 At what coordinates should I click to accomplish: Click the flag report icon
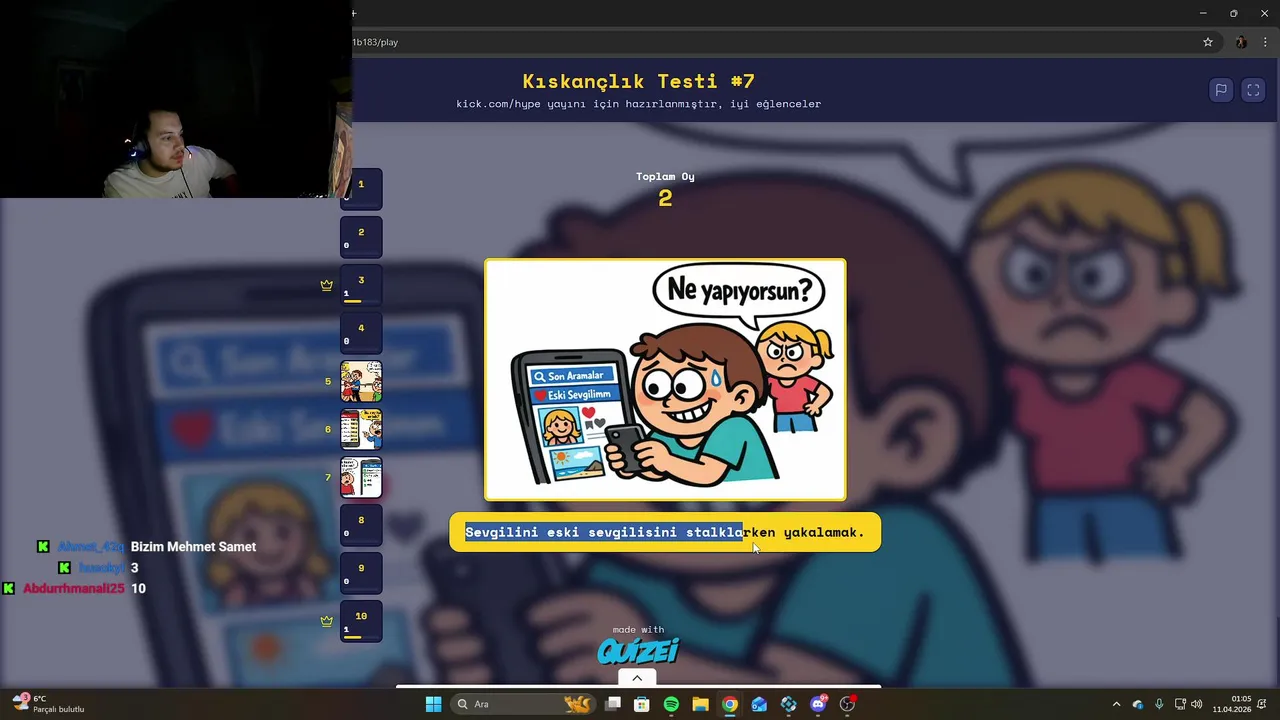pos(1221,90)
